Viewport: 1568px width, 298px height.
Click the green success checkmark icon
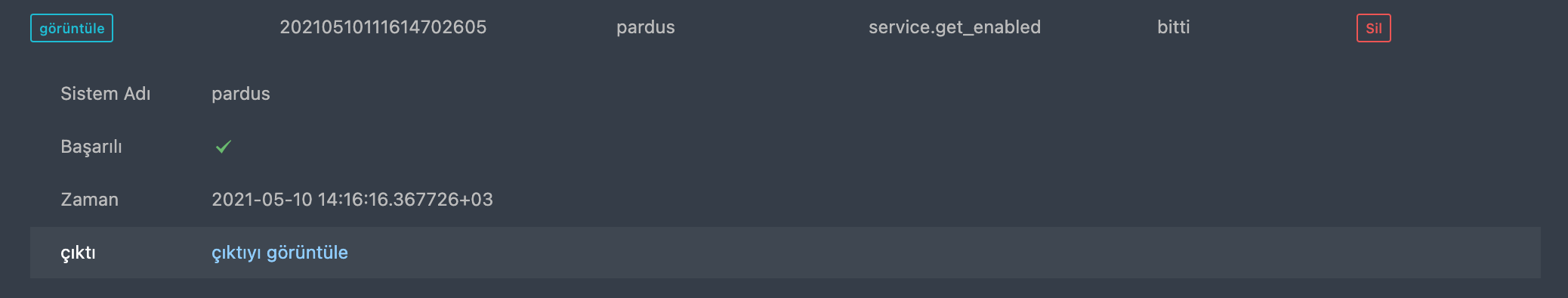click(x=223, y=147)
